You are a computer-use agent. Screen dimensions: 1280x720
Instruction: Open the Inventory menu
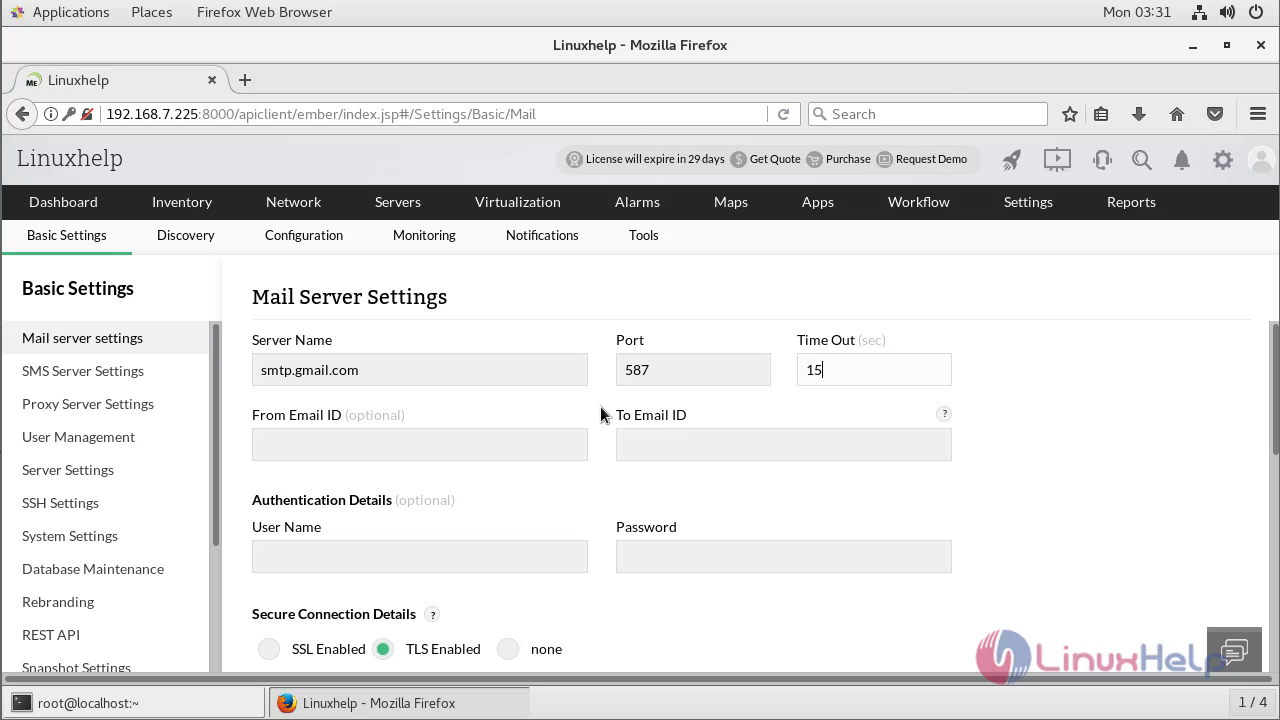[182, 202]
